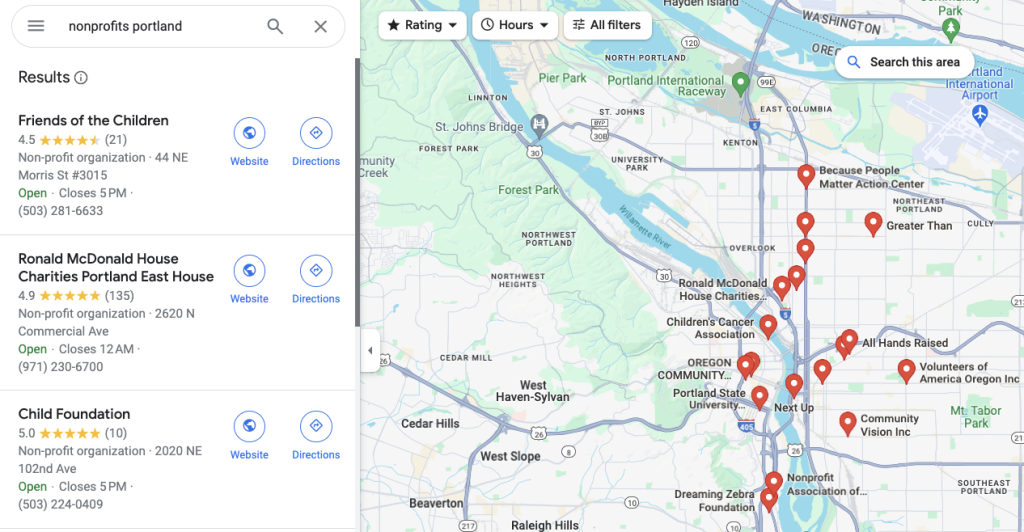Click the Because People Matter Action Center pin
This screenshot has height=532, width=1024.
[x=806, y=176]
